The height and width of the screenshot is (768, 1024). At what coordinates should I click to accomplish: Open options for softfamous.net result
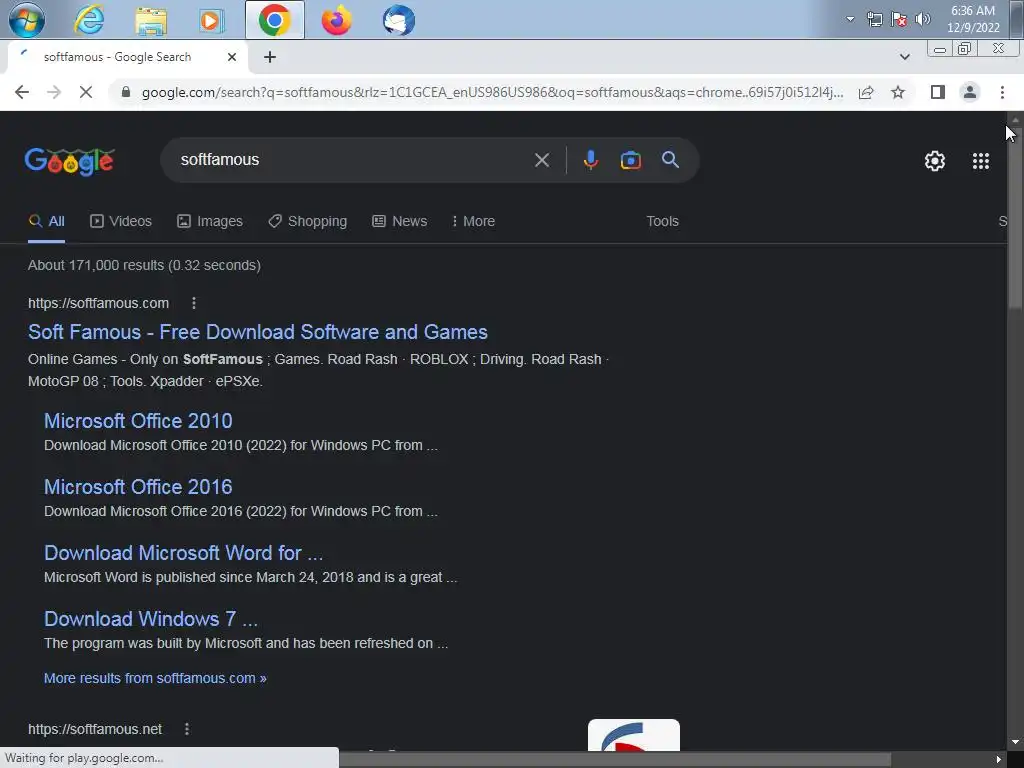tap(187, 729)
